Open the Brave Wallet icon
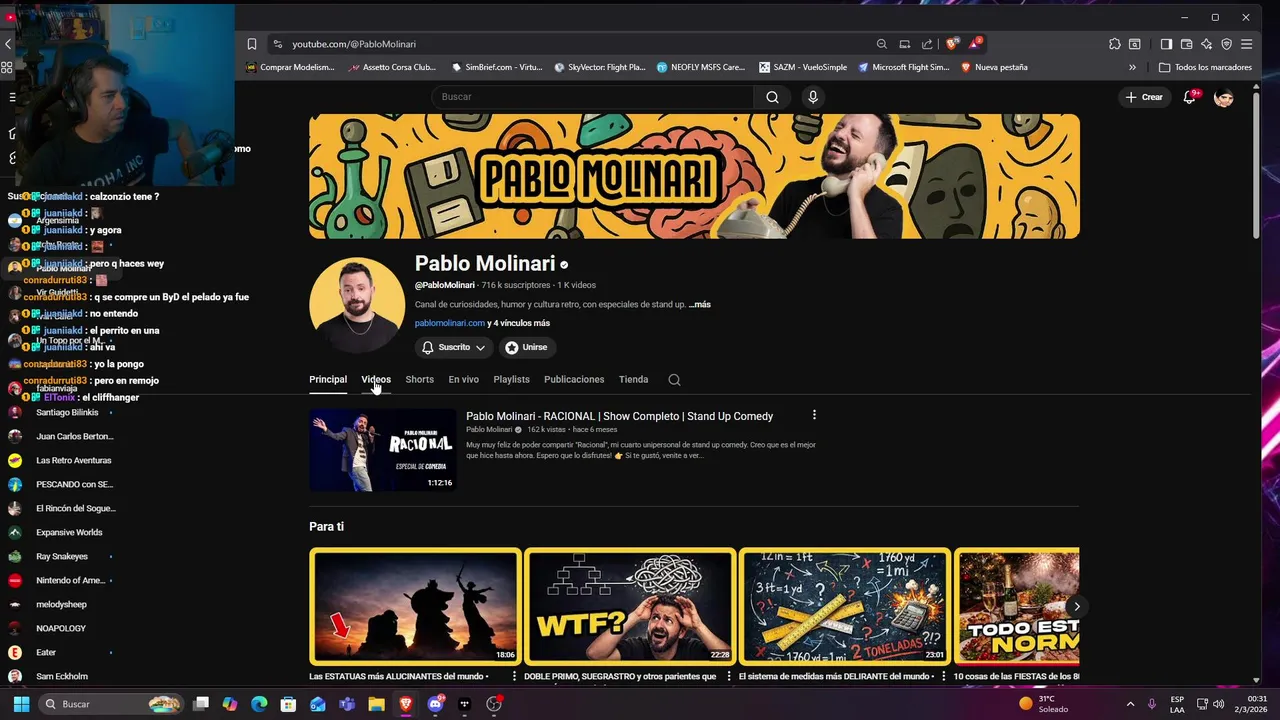The image size is (1280, 720). point(1186,44)
